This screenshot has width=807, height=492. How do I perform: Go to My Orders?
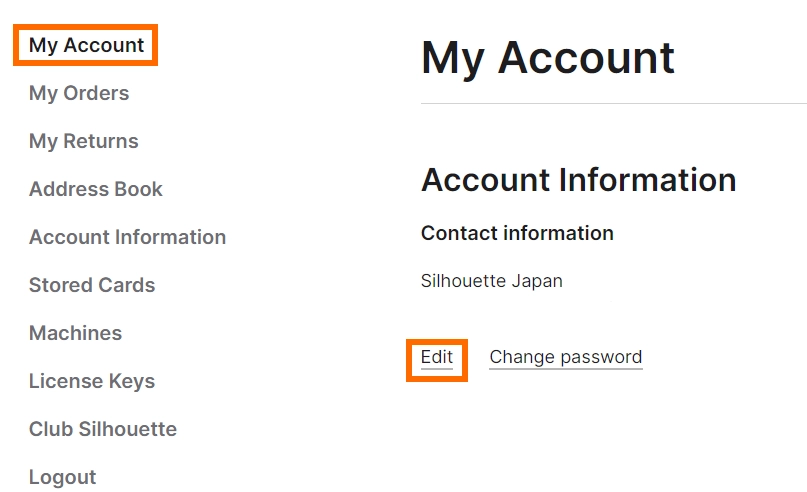click(x=79, y=93)
